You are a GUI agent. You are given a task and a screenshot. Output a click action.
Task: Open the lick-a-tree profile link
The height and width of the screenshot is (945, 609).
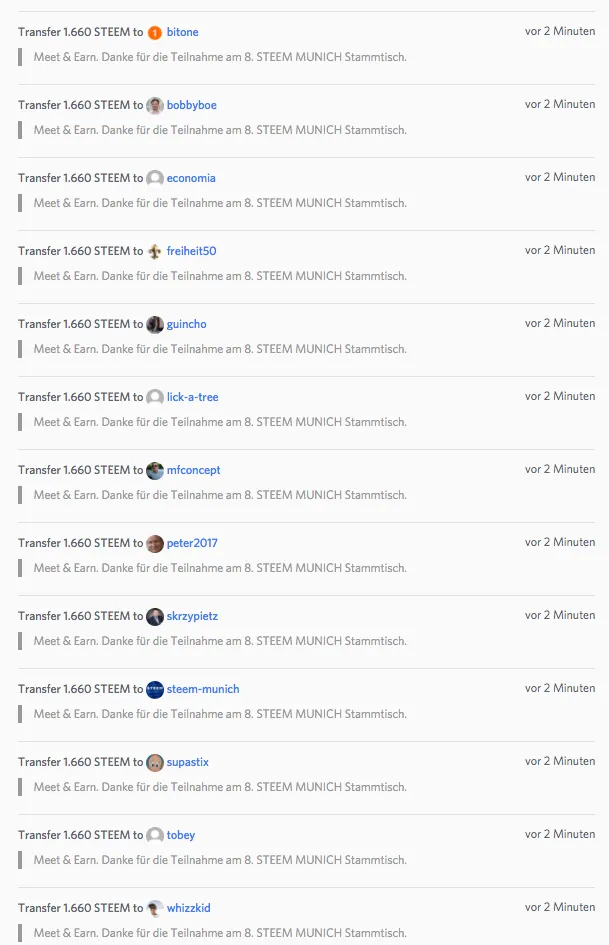tap(192, 397)
